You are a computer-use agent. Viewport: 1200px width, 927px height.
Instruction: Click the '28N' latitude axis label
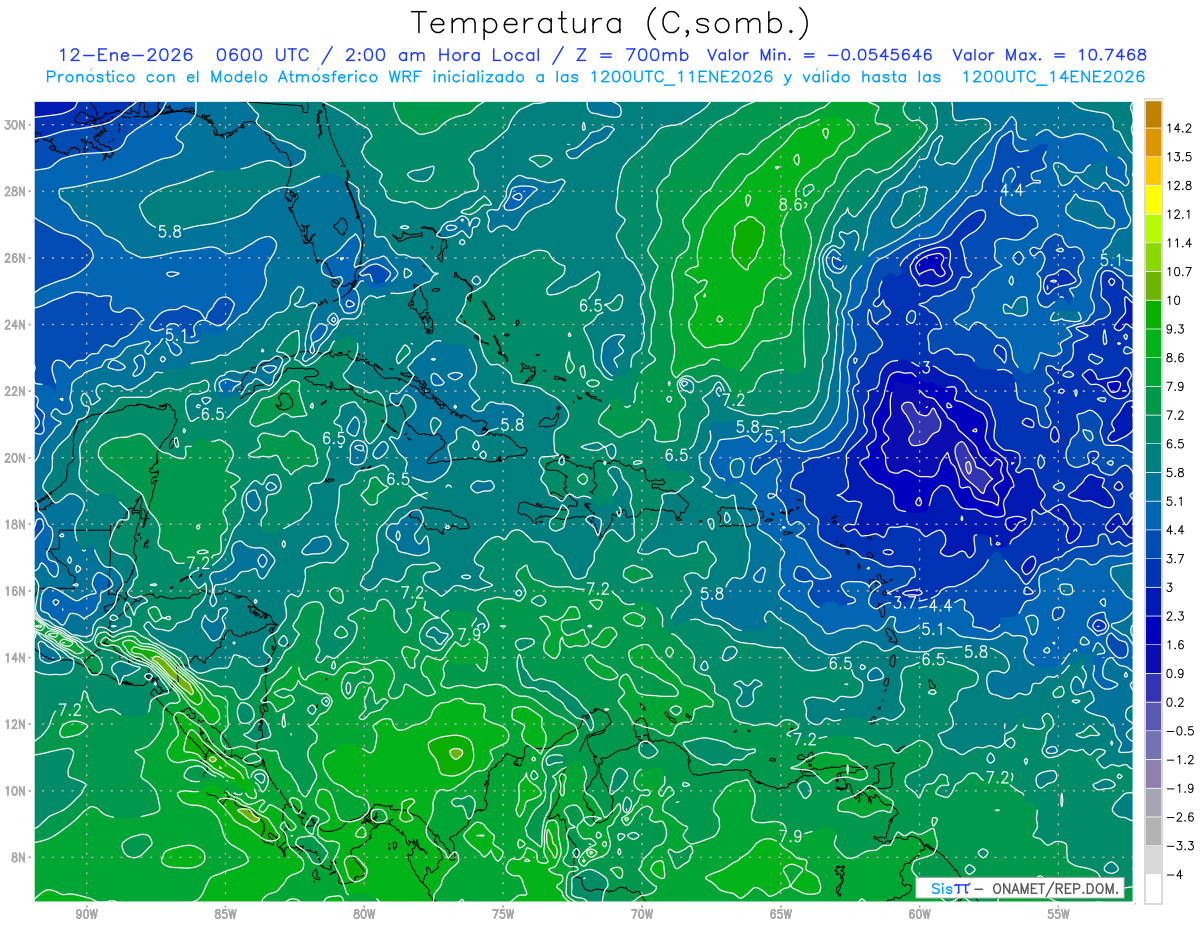[x=16, y=191]
